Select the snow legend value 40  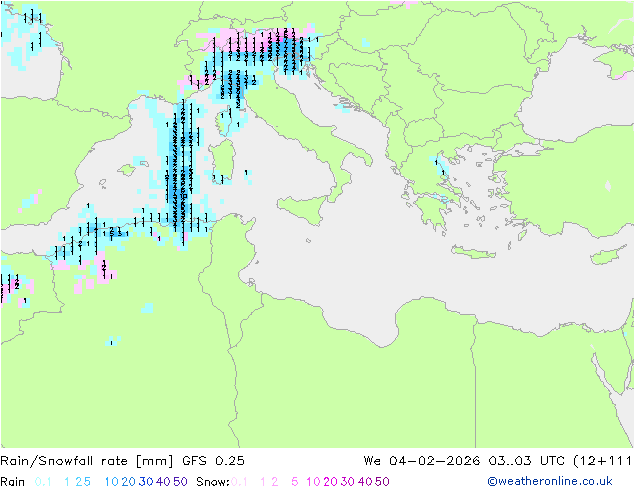point(365,482)
